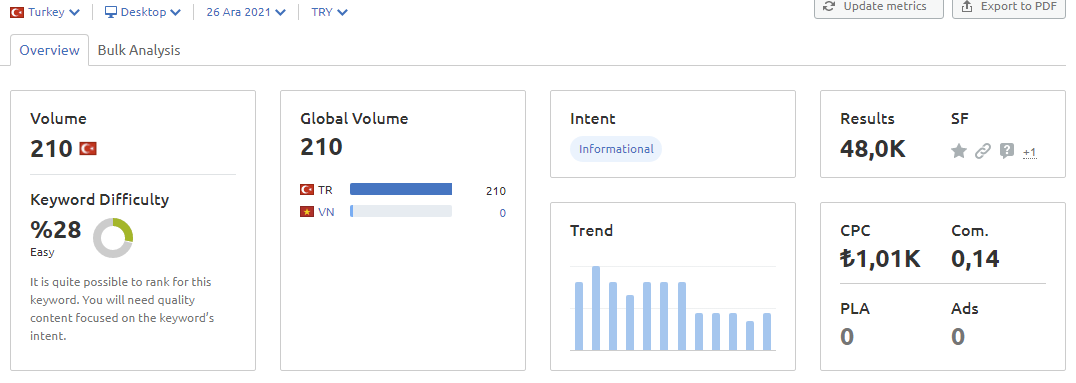
Task: Open the 26 Ara 2021 date dropdown
Action: [246, 12]
